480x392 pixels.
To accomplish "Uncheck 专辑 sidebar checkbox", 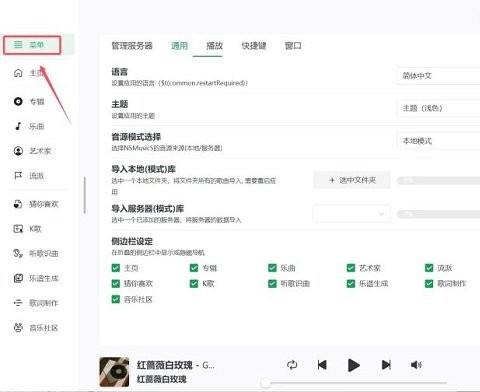I will pos(194,268).
